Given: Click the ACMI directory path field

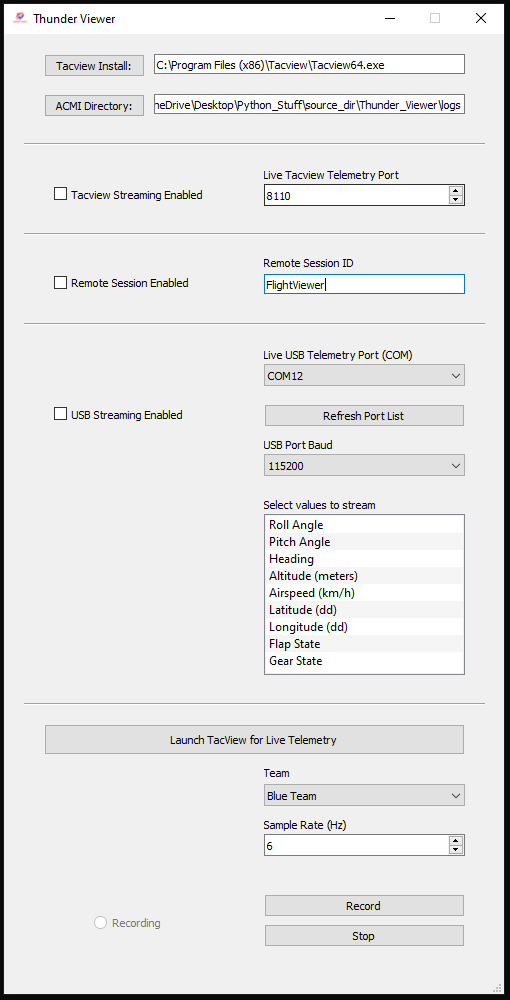Looking at the screenshot, I should click(x=309, y=105).
